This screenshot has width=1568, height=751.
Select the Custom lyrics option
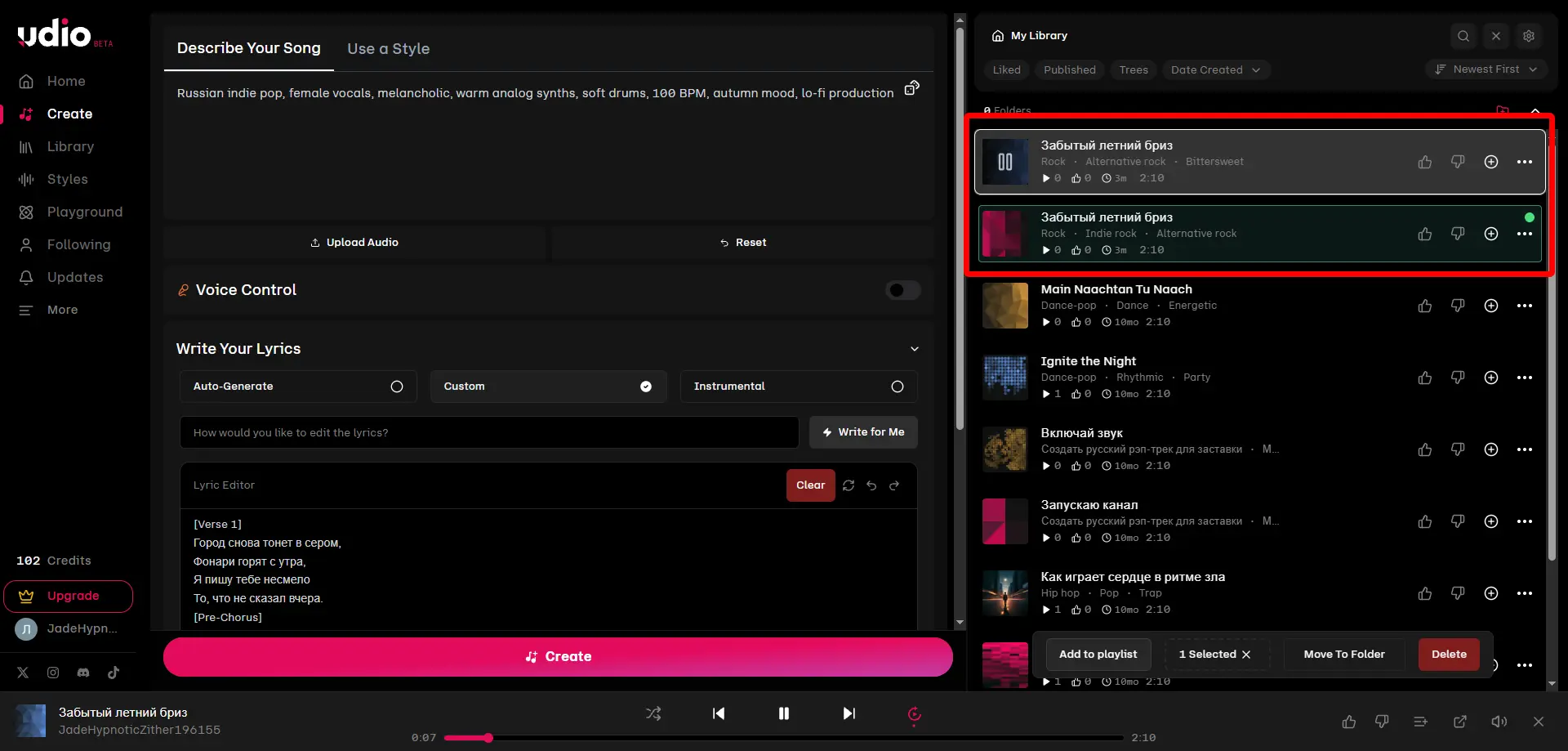pos(548,387)
